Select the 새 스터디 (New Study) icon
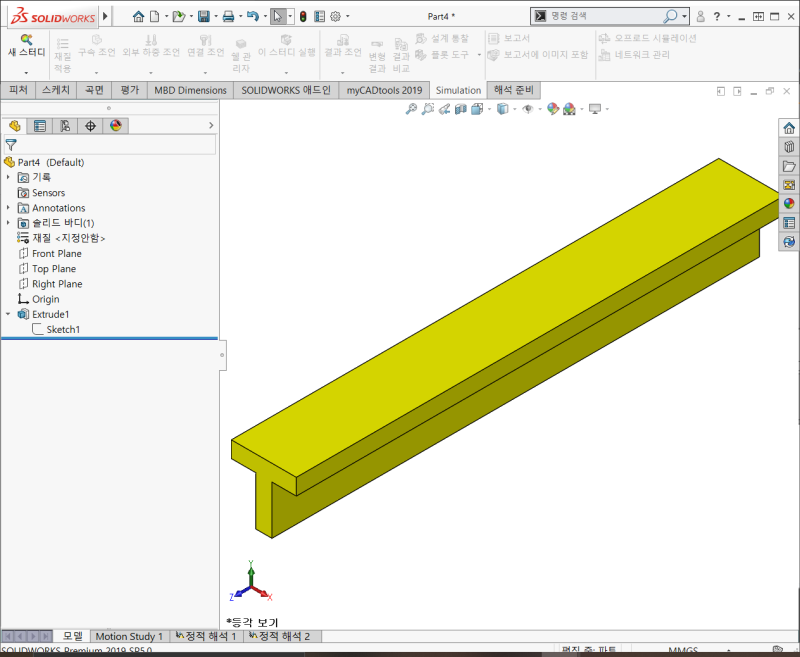Screen dimensions: 800x657 [x=26, y=40]
